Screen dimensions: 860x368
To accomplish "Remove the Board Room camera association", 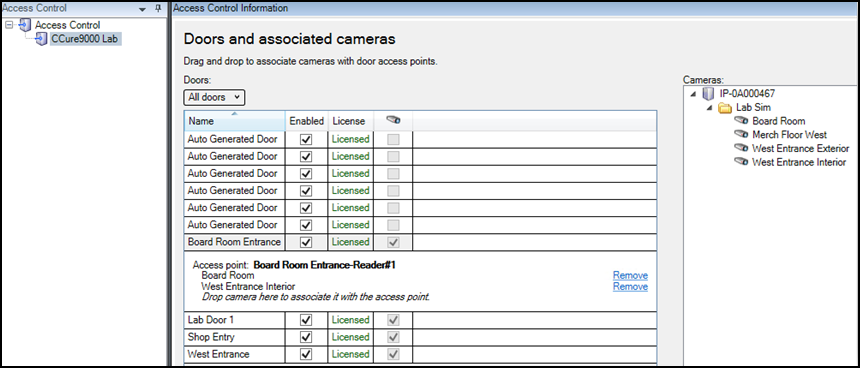I will click(630, 275).
